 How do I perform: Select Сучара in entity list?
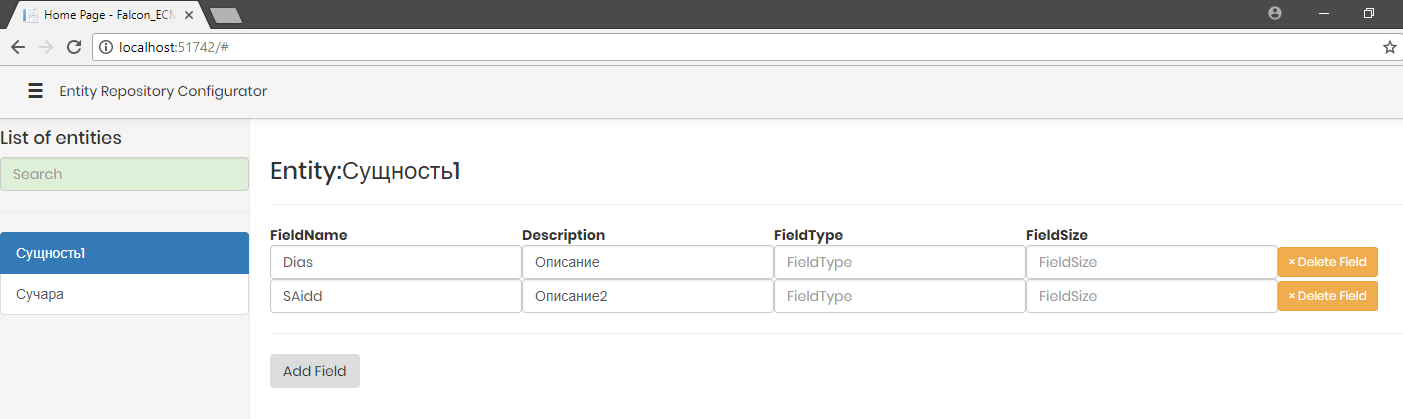point(124,294)
